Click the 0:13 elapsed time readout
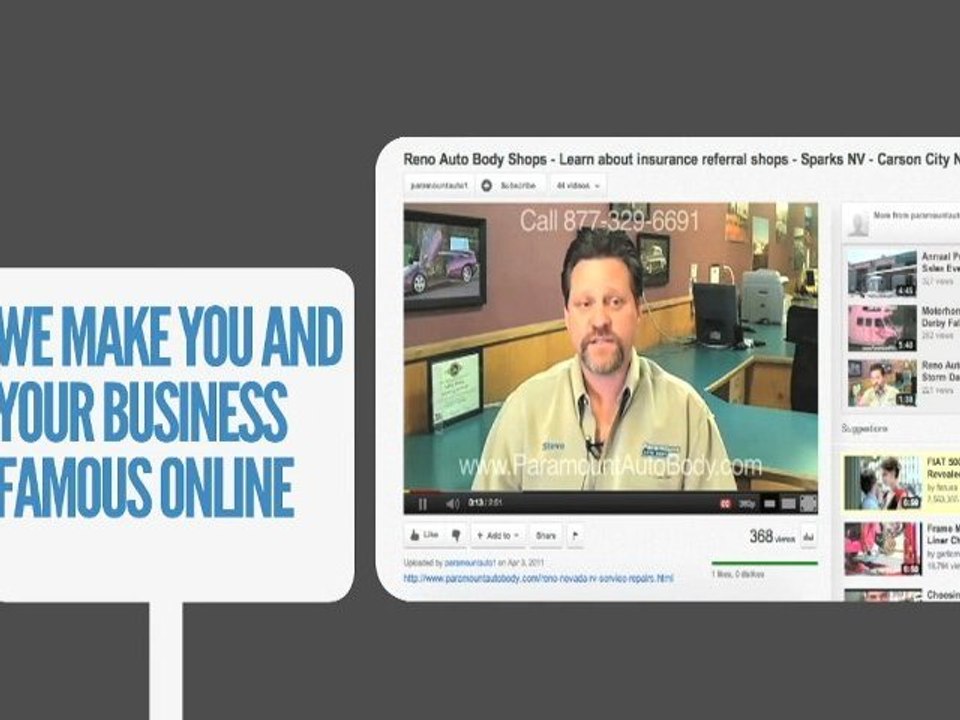This screenshot has height=720, width=960. pyautogui.click(x=475, y=503)
